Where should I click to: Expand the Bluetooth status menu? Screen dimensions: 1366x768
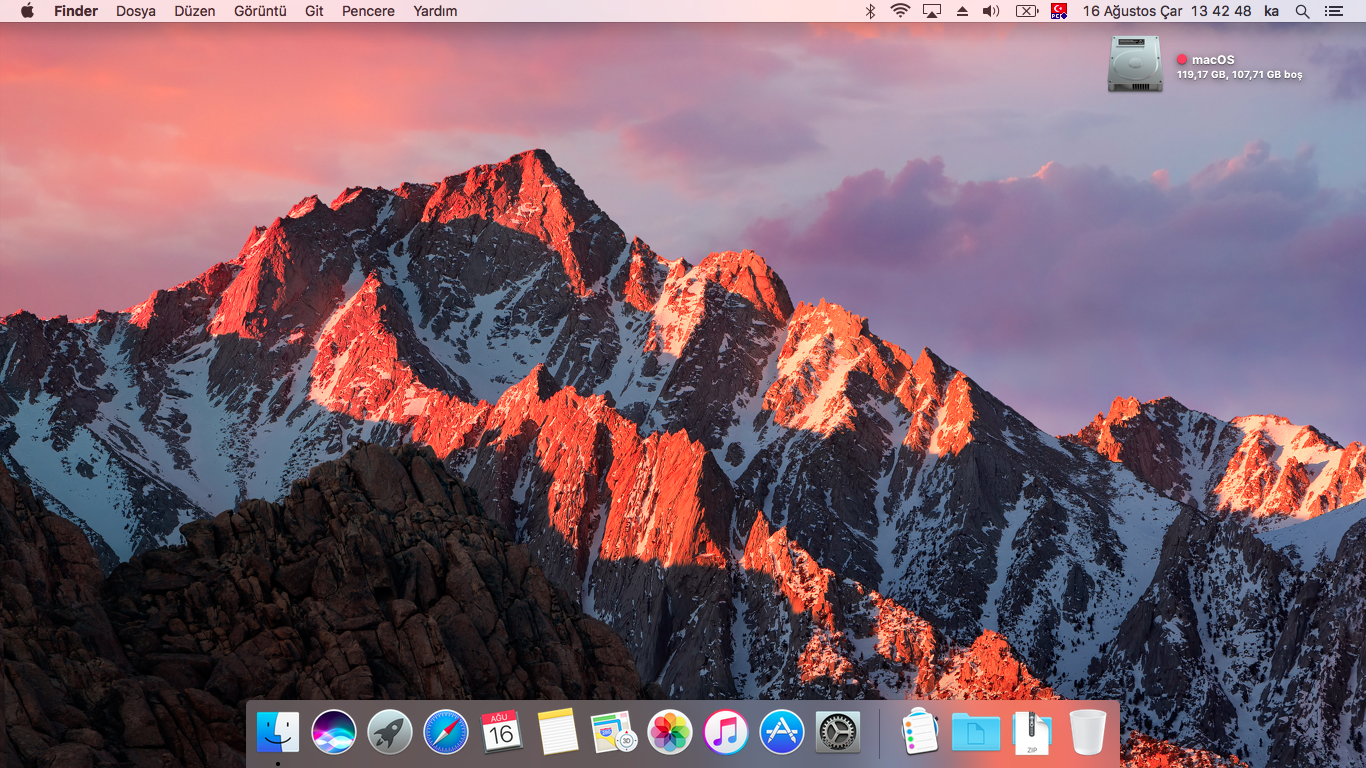870,11
